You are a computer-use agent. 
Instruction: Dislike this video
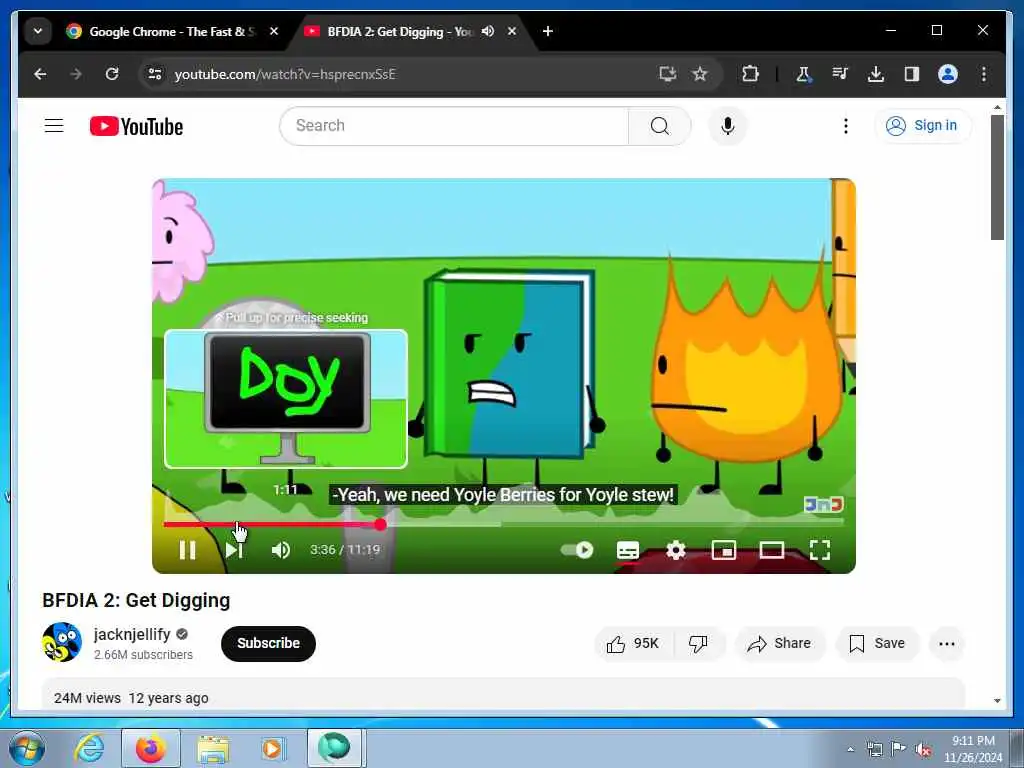tap(698, 644)
